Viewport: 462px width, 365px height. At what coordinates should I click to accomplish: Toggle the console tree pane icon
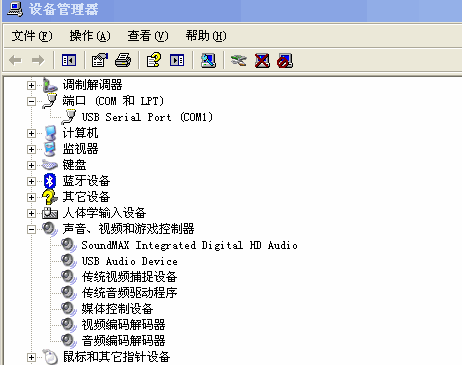point(69,60)
